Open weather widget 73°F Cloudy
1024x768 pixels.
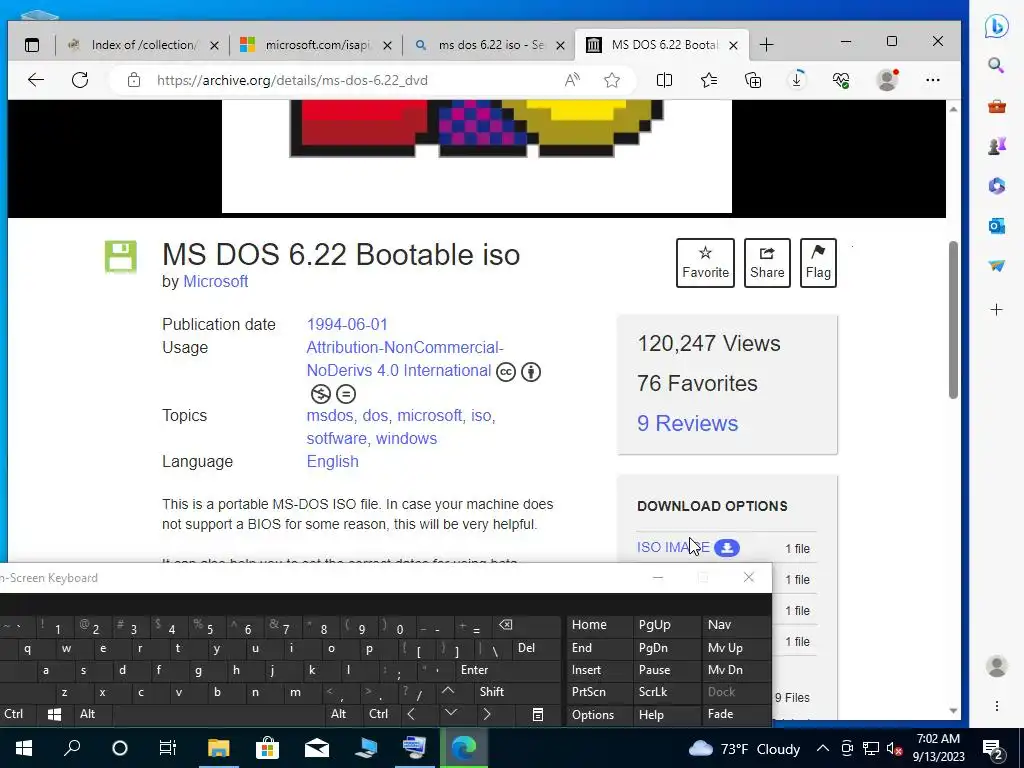(x=744, y=748)
